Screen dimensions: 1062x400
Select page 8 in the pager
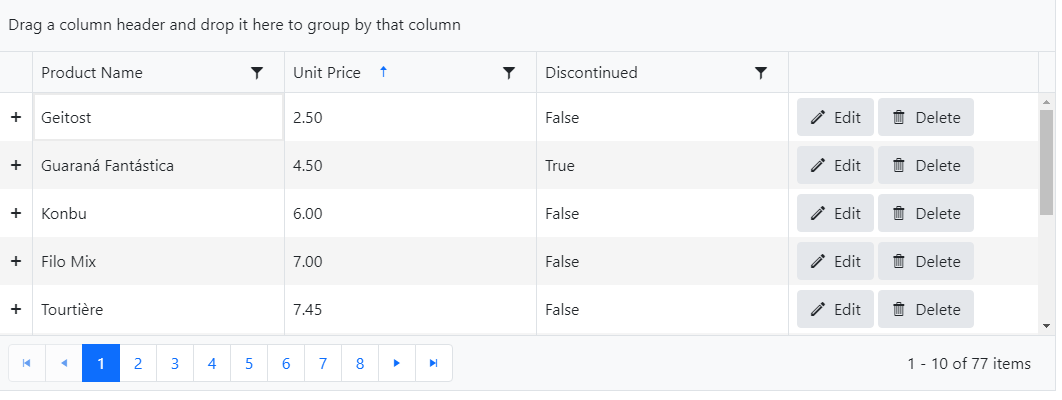coord(360,363)
